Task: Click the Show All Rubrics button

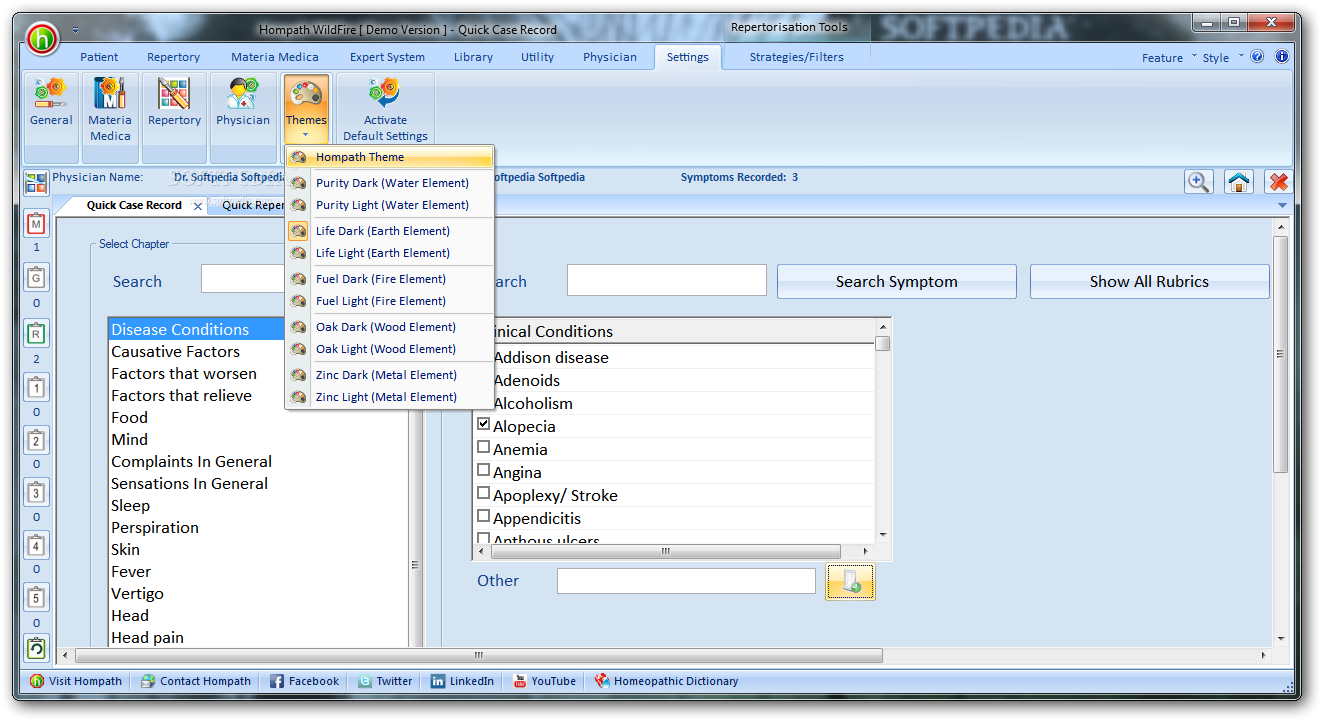Action: point(1149,282)
